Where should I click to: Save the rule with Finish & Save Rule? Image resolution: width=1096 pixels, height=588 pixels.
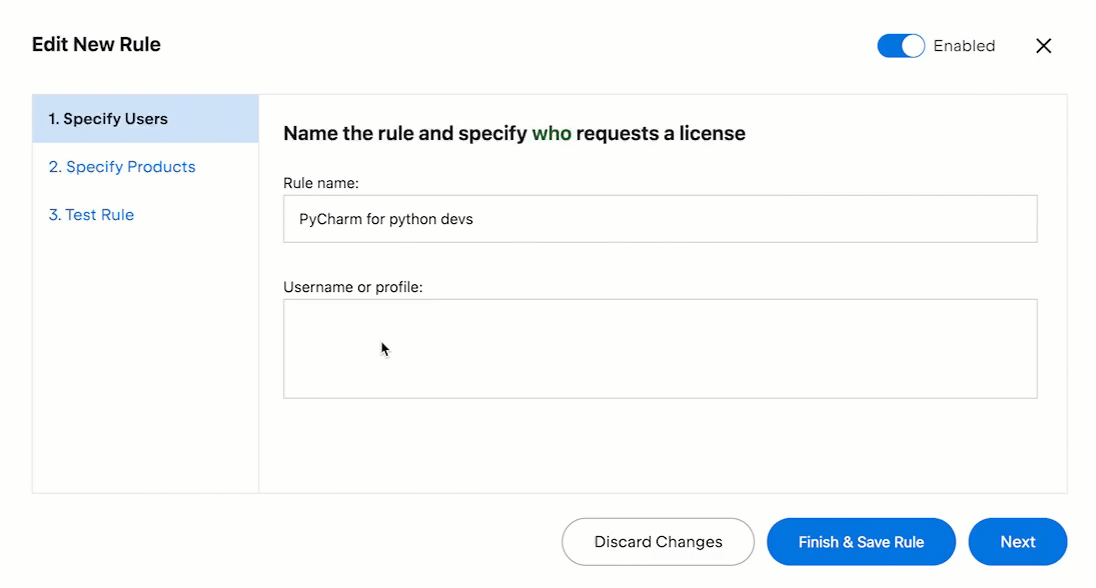(x=861, y=541)
